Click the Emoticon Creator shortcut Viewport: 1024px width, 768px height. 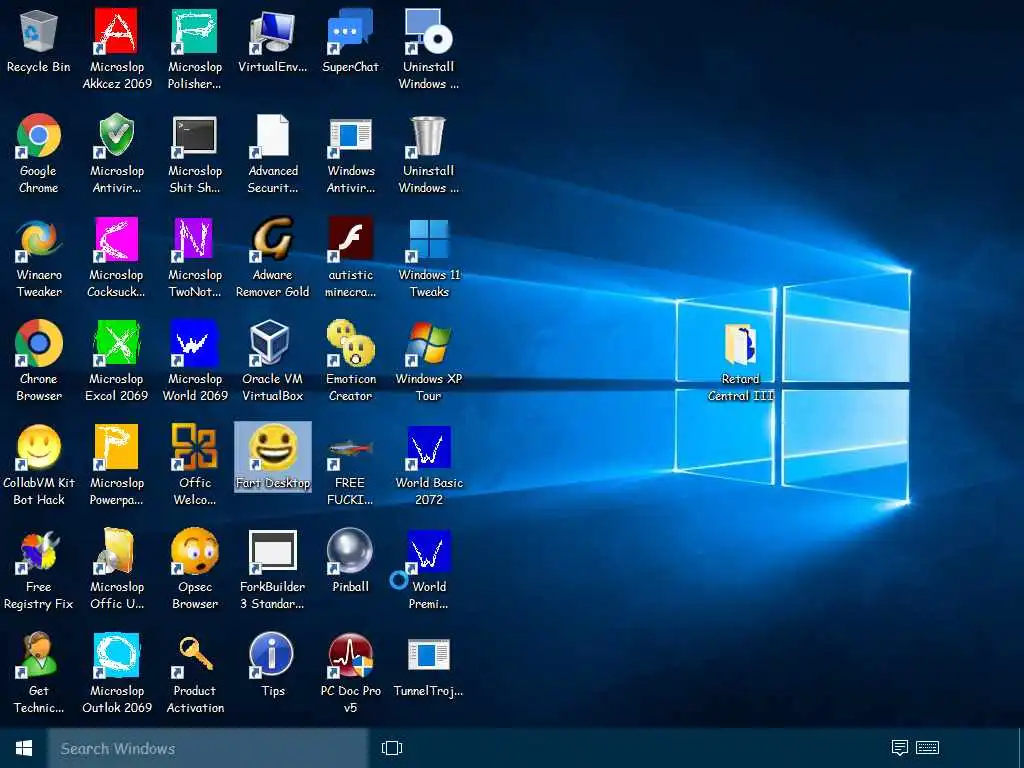[351, 361]
